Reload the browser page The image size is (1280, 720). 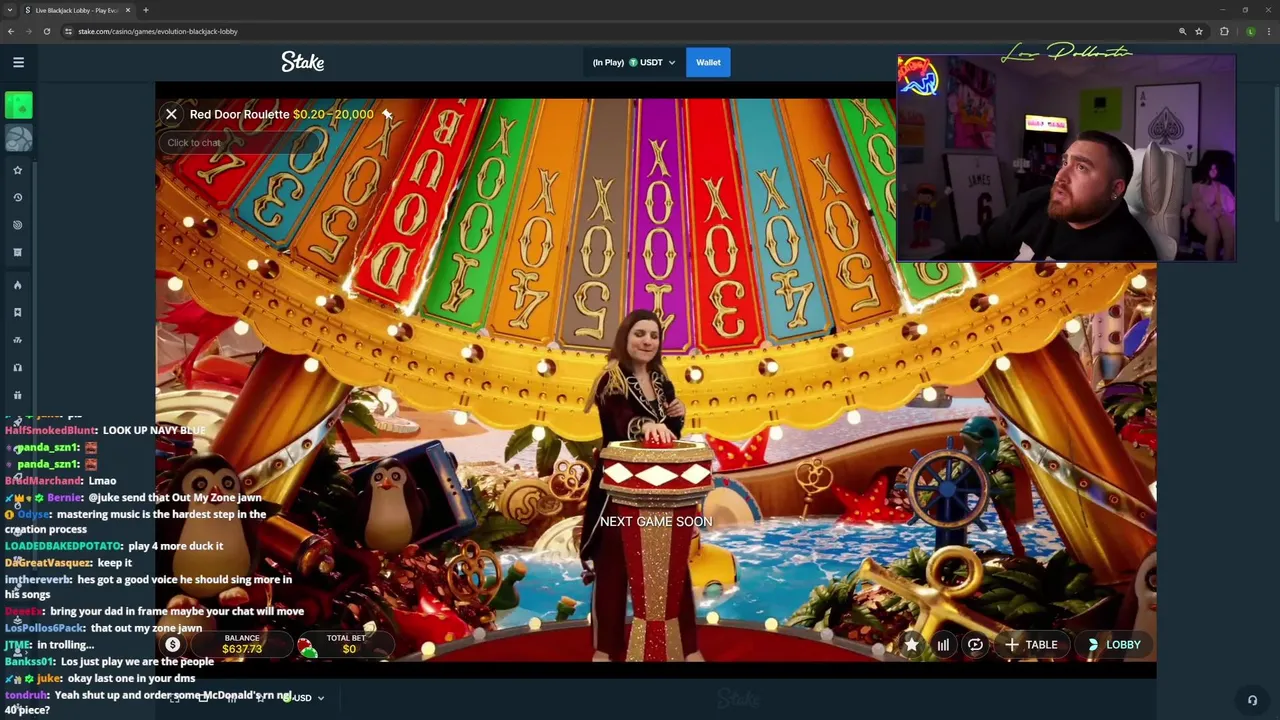(46, 31)
